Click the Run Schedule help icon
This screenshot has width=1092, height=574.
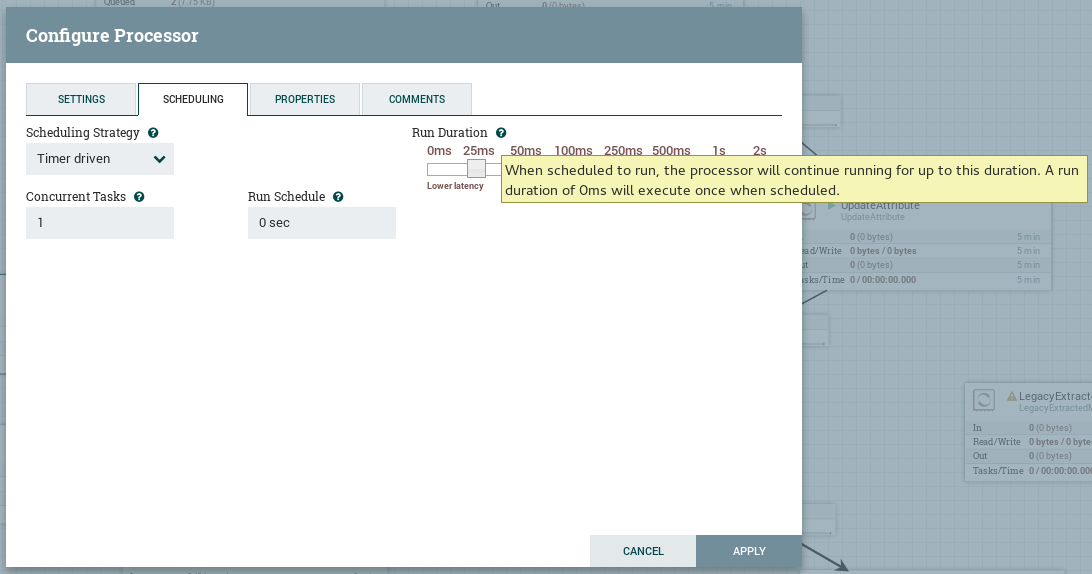pos(338,196)
